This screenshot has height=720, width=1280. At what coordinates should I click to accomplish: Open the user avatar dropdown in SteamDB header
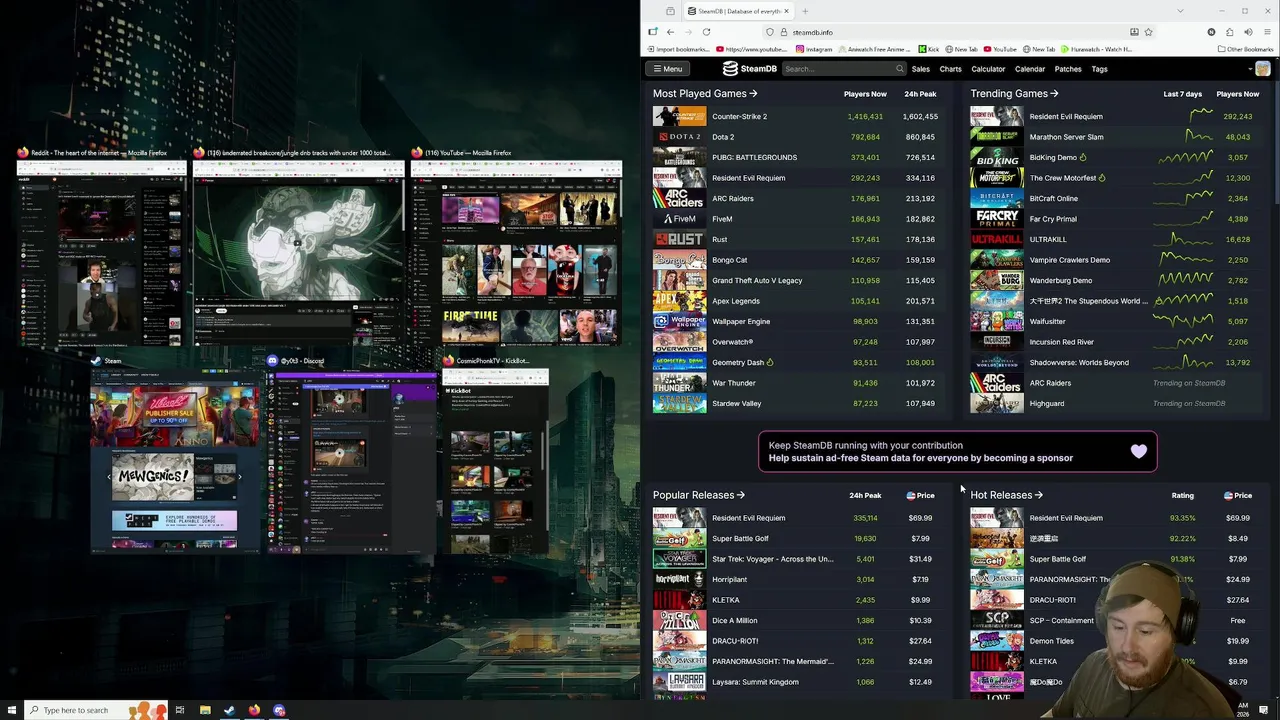(x=1258, y=69)
